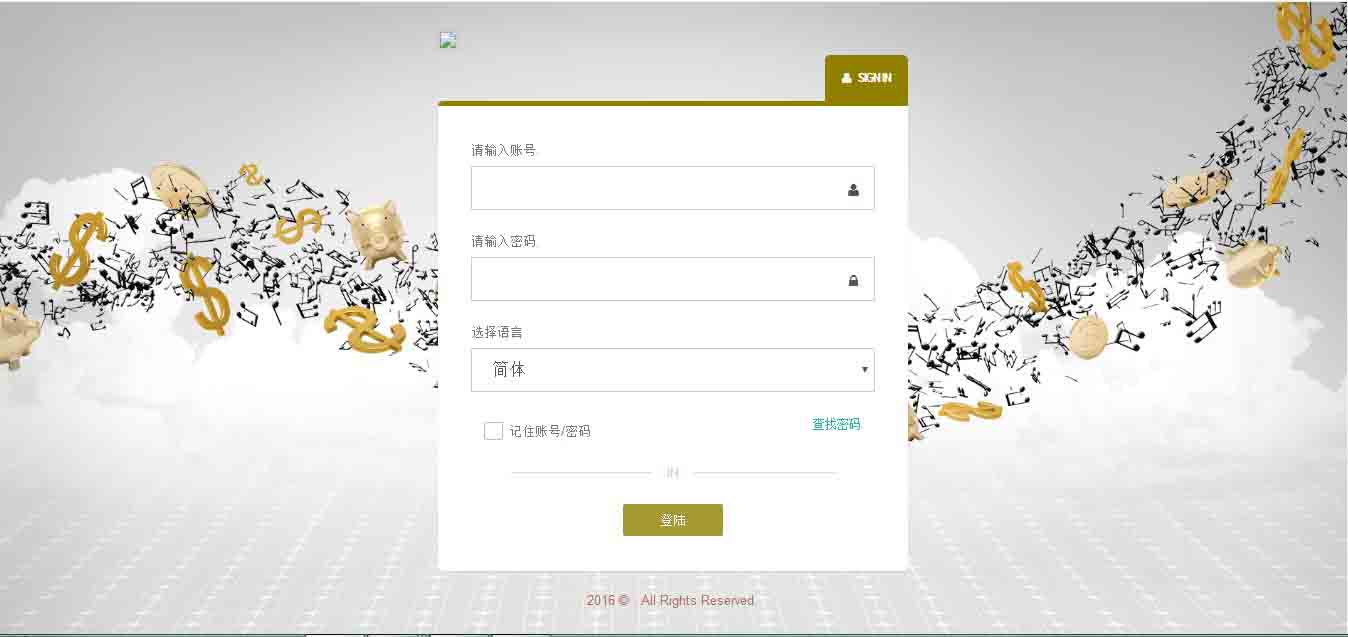This screenshot has height=637, width=1348.
Task: Click the 选择语言 label
Action: (x=497, y=332)
